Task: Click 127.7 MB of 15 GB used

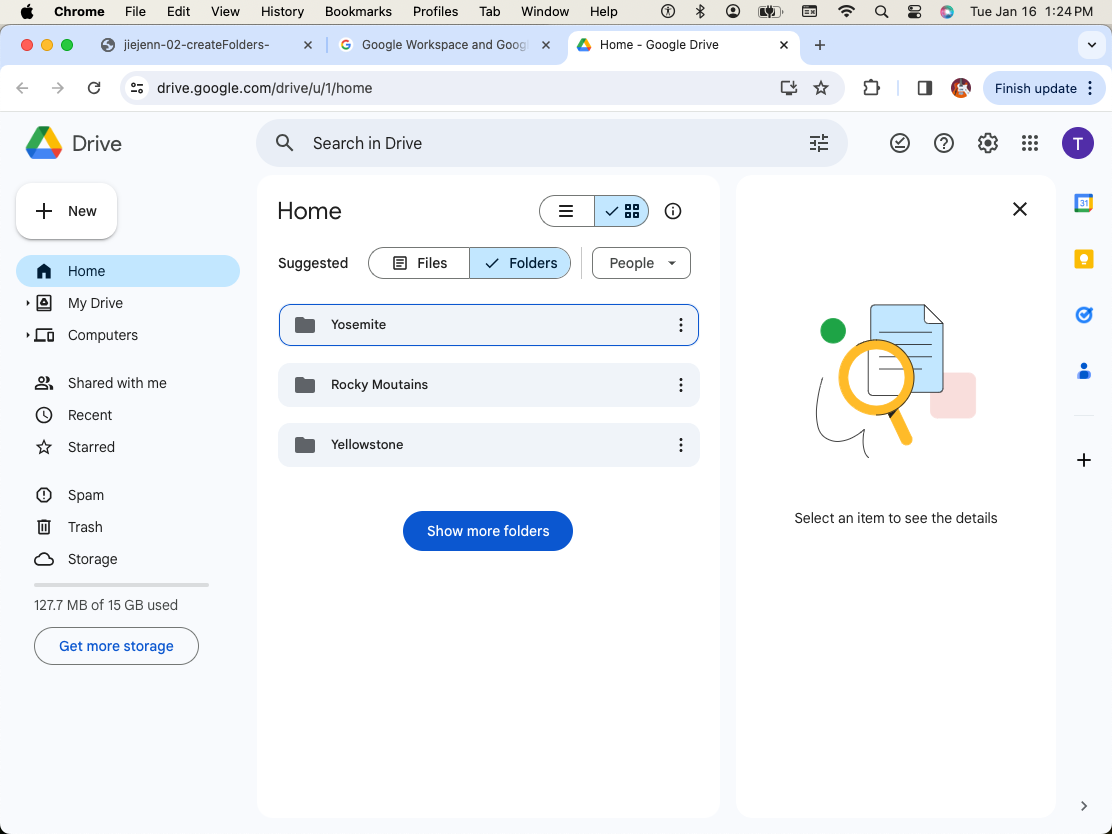Action: pos(106,605)
